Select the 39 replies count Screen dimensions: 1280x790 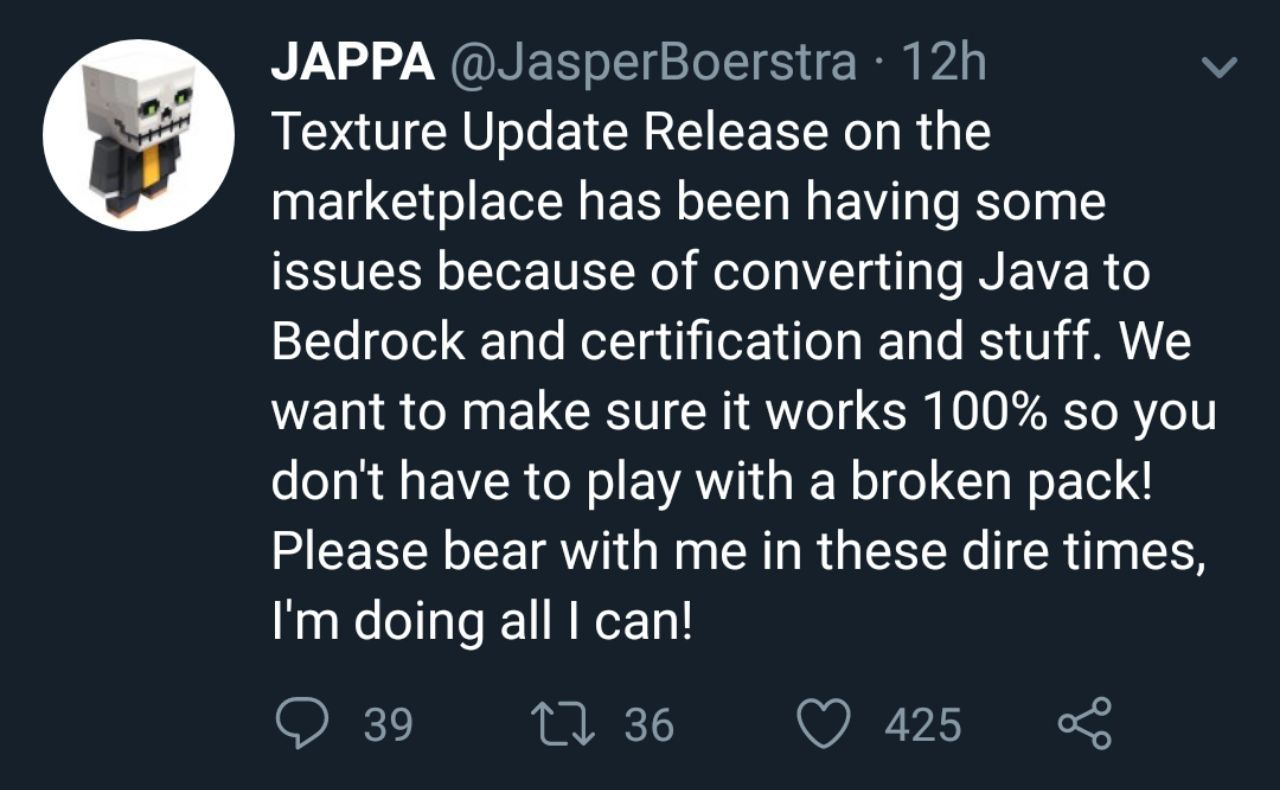(388, 724)
